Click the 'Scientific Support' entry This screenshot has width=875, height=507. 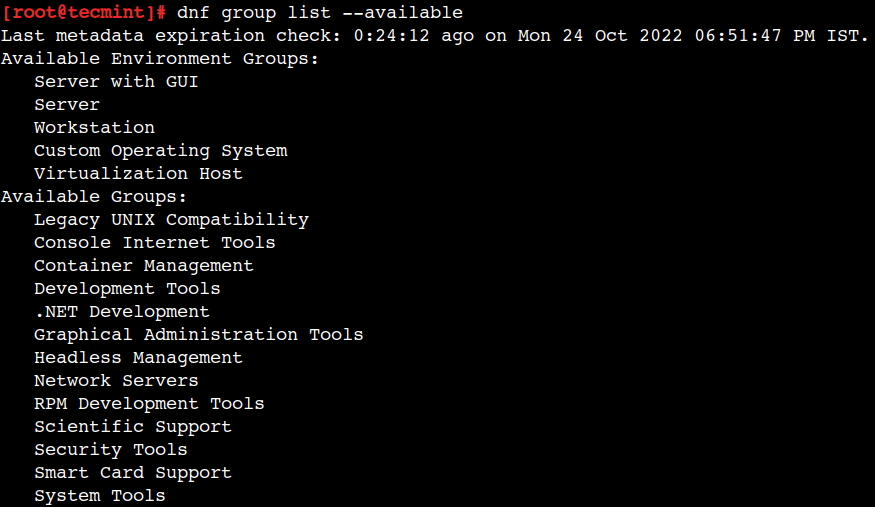pos(133,427)
